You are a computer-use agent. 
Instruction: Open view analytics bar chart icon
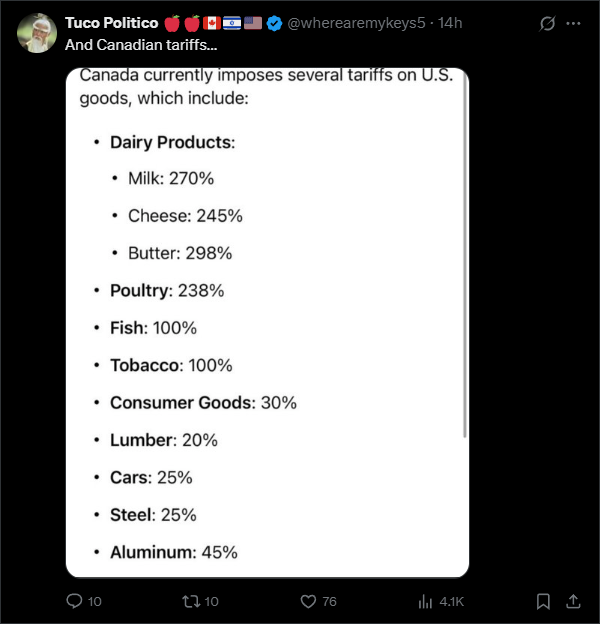425,601
